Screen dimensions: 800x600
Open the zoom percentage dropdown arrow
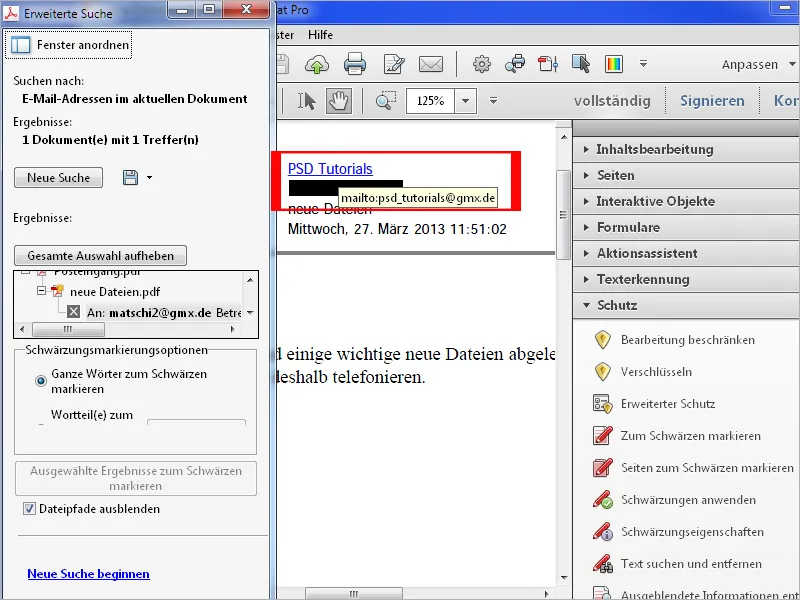pos(465,101)
